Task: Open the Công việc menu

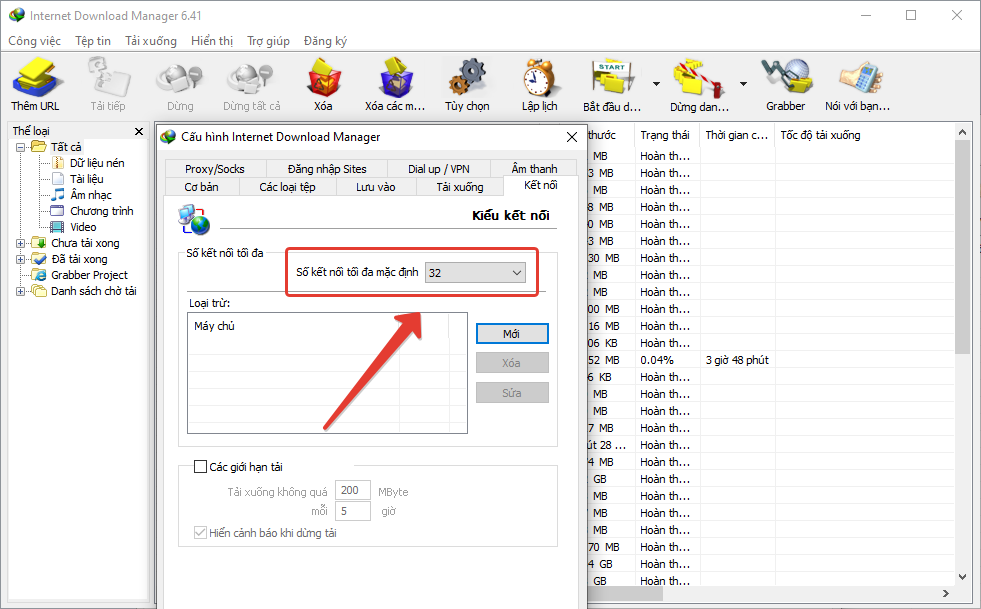Action: (x=34, y=41)
